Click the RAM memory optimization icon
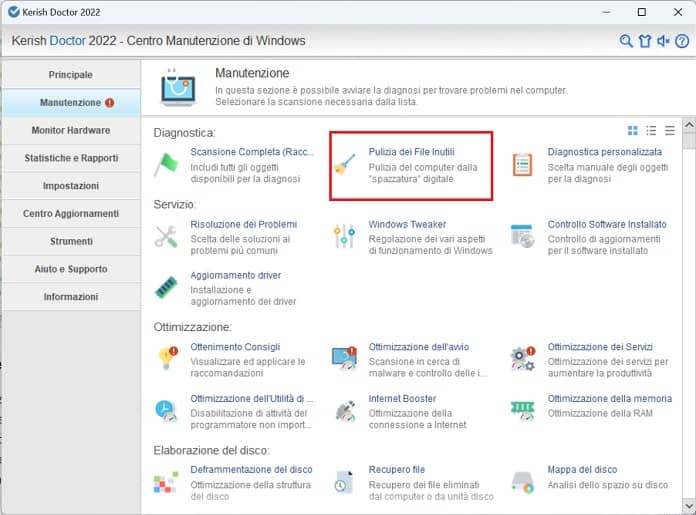Screen dimensions: 696x515 point(522,411)
